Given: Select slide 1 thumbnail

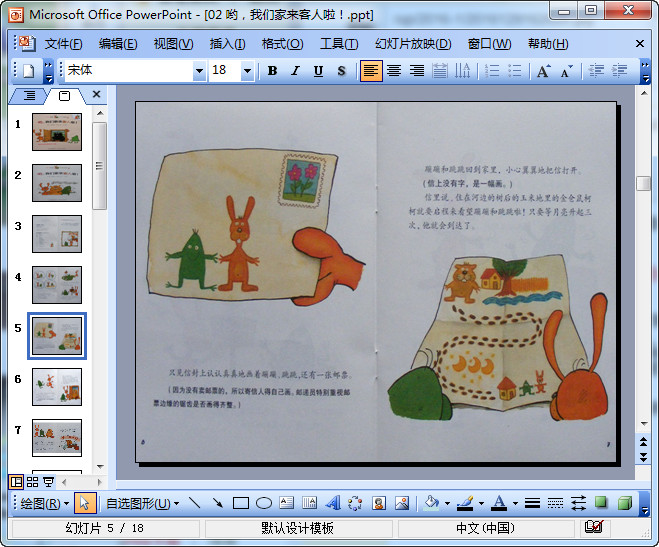Looking at the screenshot, I should click(x=57, y=132).
